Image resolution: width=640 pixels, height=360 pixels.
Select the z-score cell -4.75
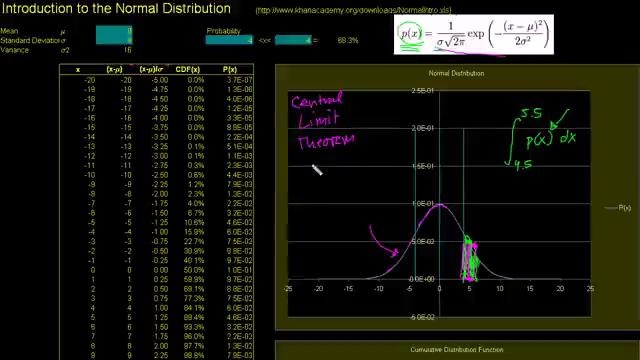pyautogui.click(x=160, y=89)
